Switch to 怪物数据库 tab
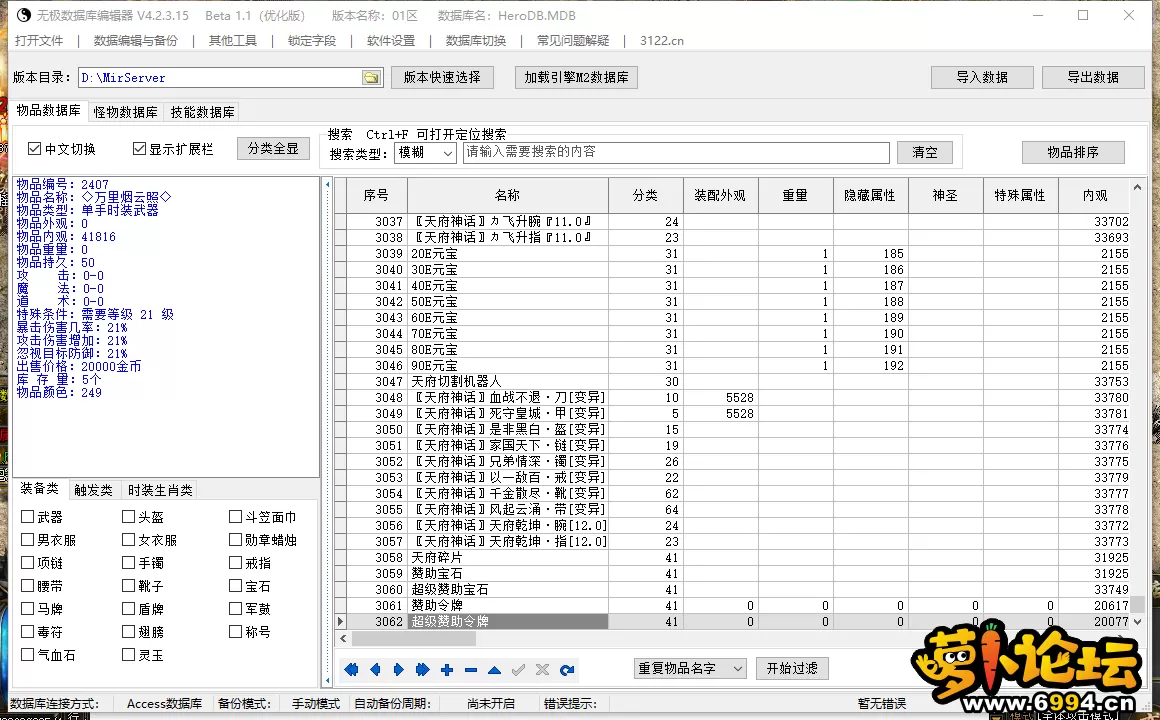The height and width of the screenshot is (720, 1160). [x=125, y=112]
